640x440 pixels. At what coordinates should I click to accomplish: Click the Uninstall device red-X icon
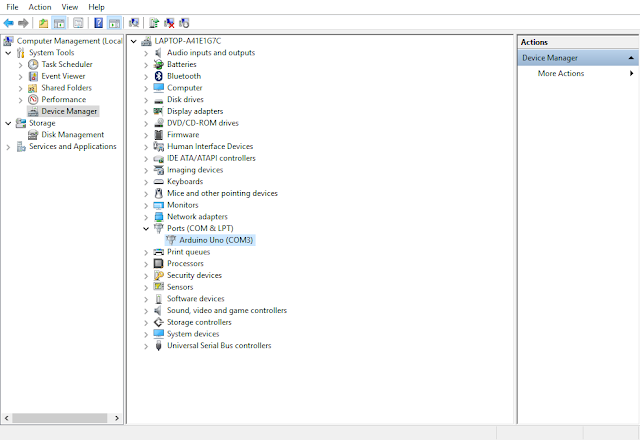169,23
